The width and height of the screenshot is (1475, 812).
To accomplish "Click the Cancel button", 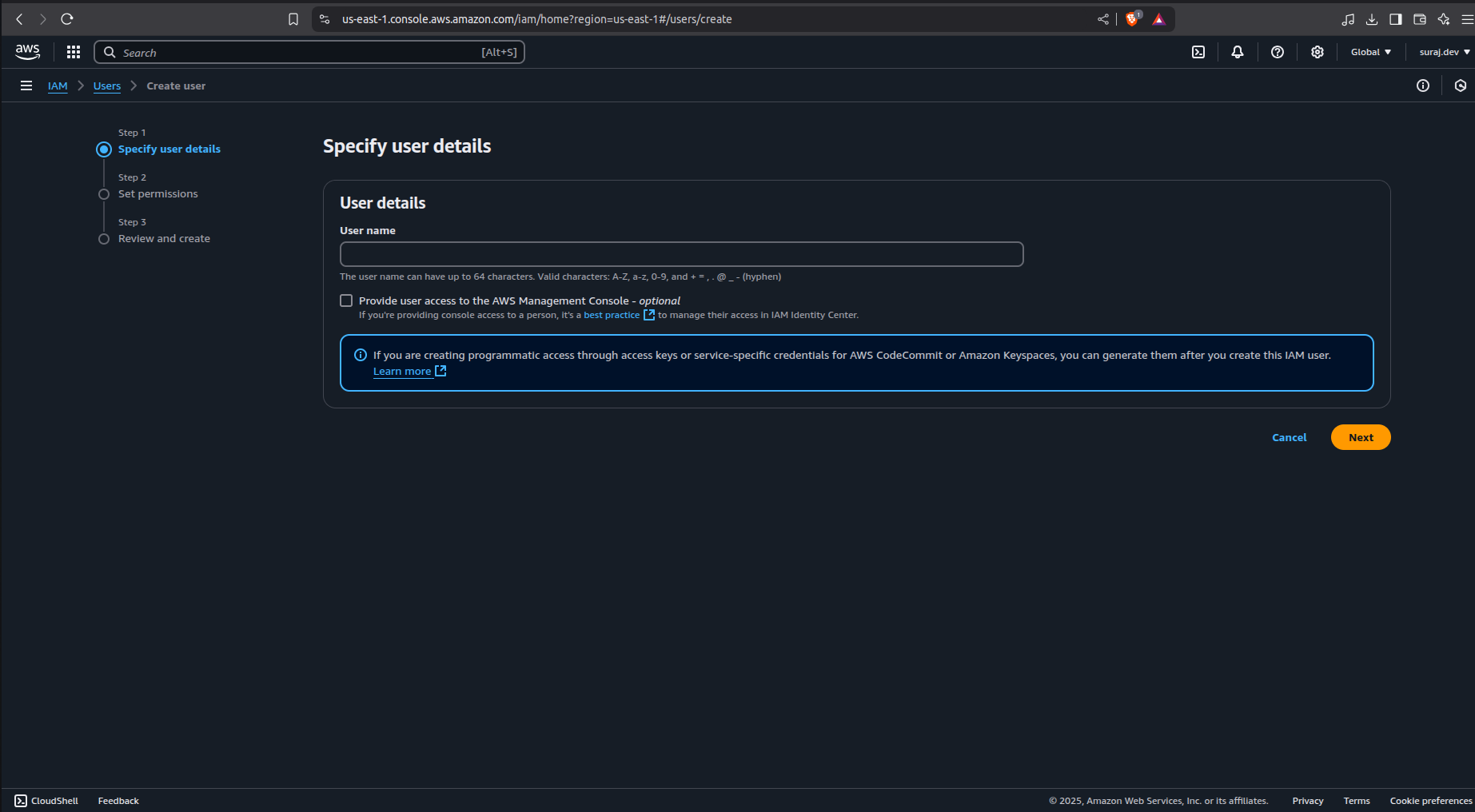I will (x=1290, y=437).
